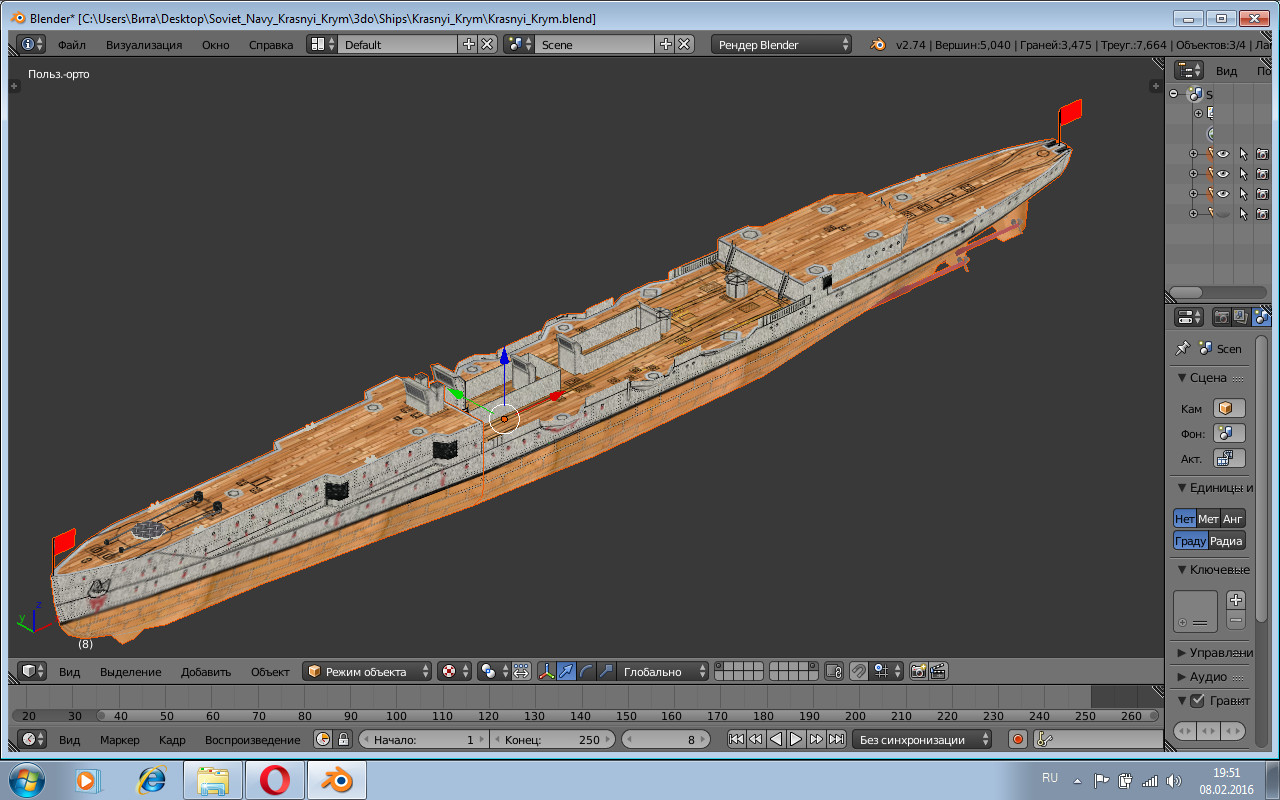Hide the first object via eye icon
Viewport: 1280px width, 800px height.
pyautogui.click(x=1222, y=154)
